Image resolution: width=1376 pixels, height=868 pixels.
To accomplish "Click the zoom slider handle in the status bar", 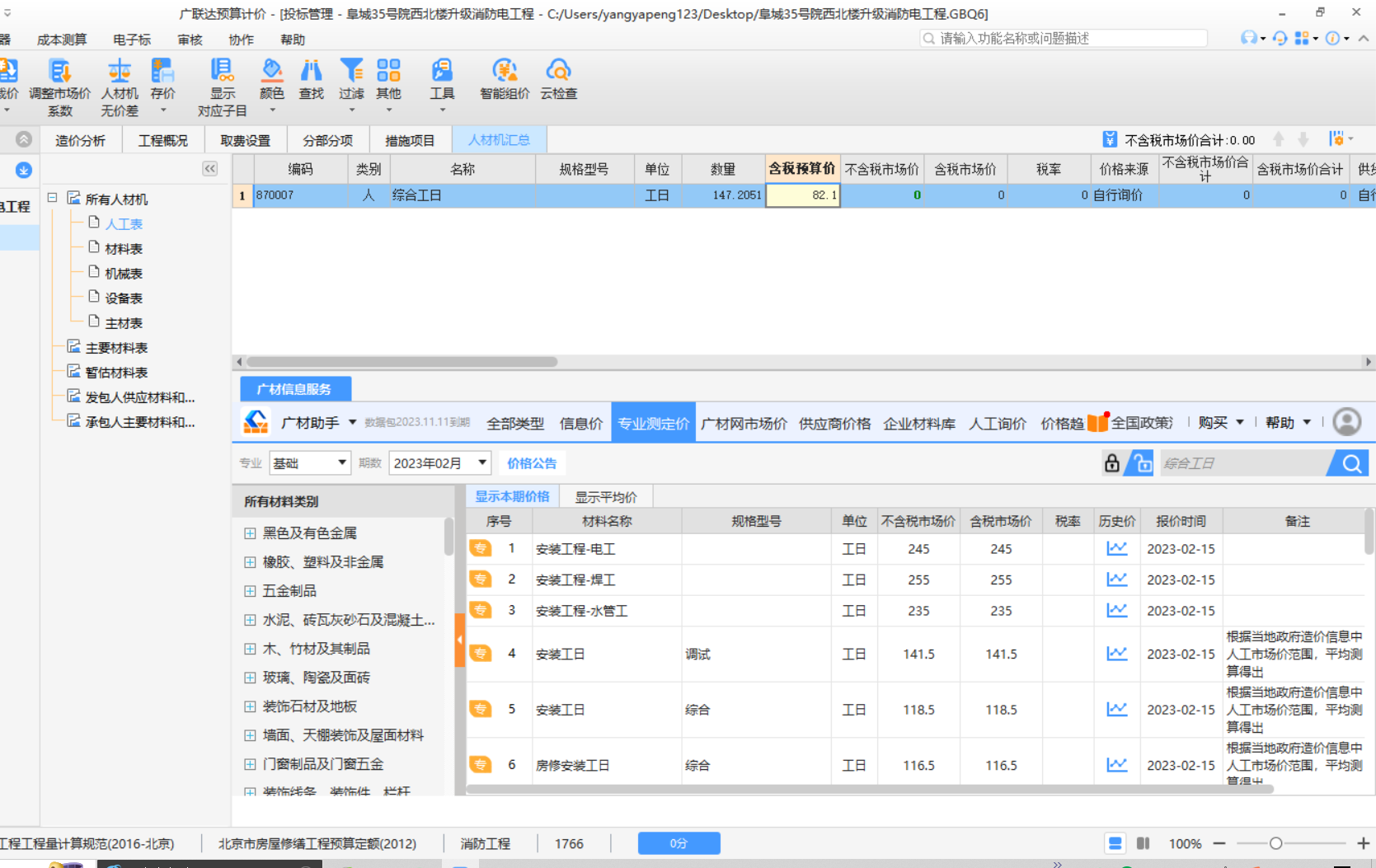I will pos(1275,843).
